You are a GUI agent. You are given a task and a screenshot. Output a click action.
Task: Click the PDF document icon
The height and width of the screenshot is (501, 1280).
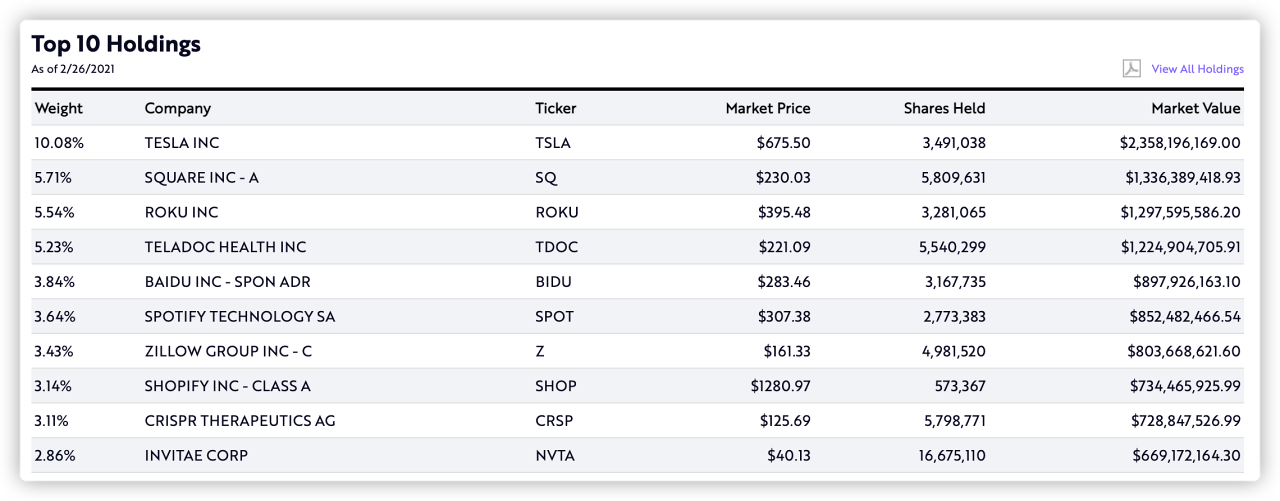pyautogui.click(x=1131, y=69)
